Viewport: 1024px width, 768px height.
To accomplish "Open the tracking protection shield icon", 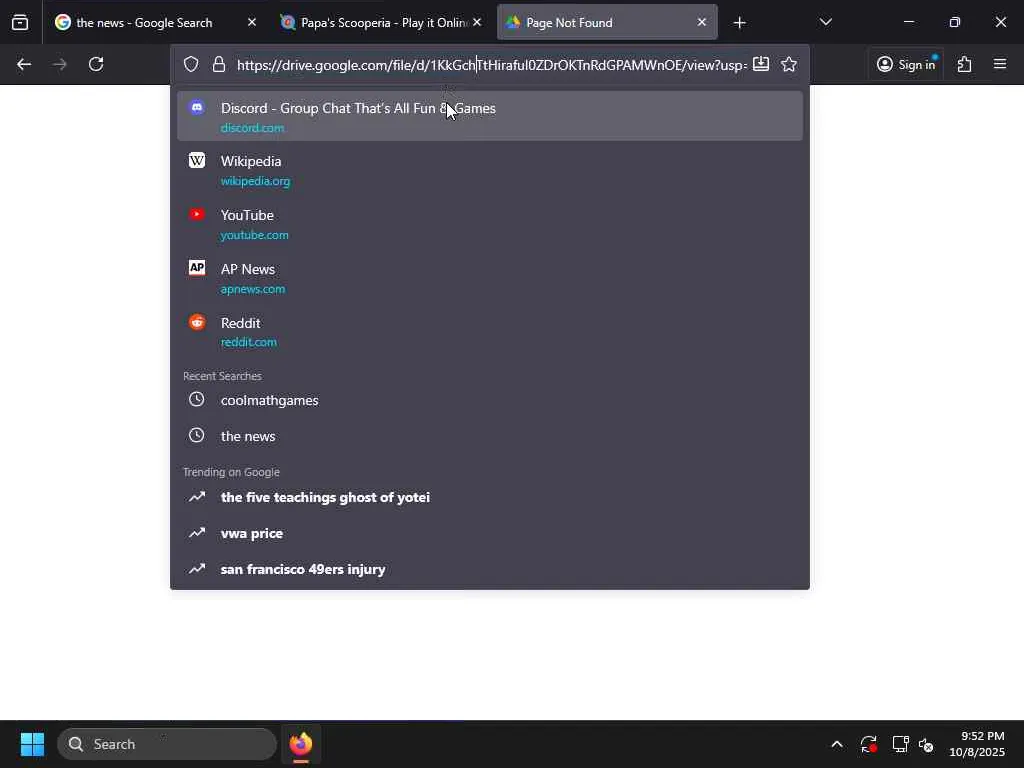I will tap(191, 64).
